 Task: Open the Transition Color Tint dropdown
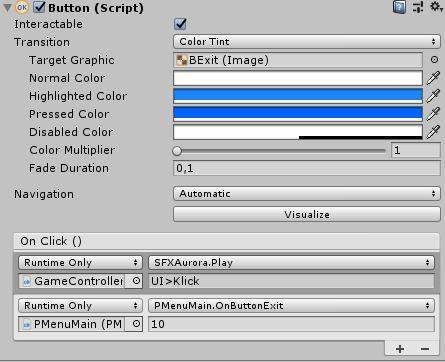(307, 42)
